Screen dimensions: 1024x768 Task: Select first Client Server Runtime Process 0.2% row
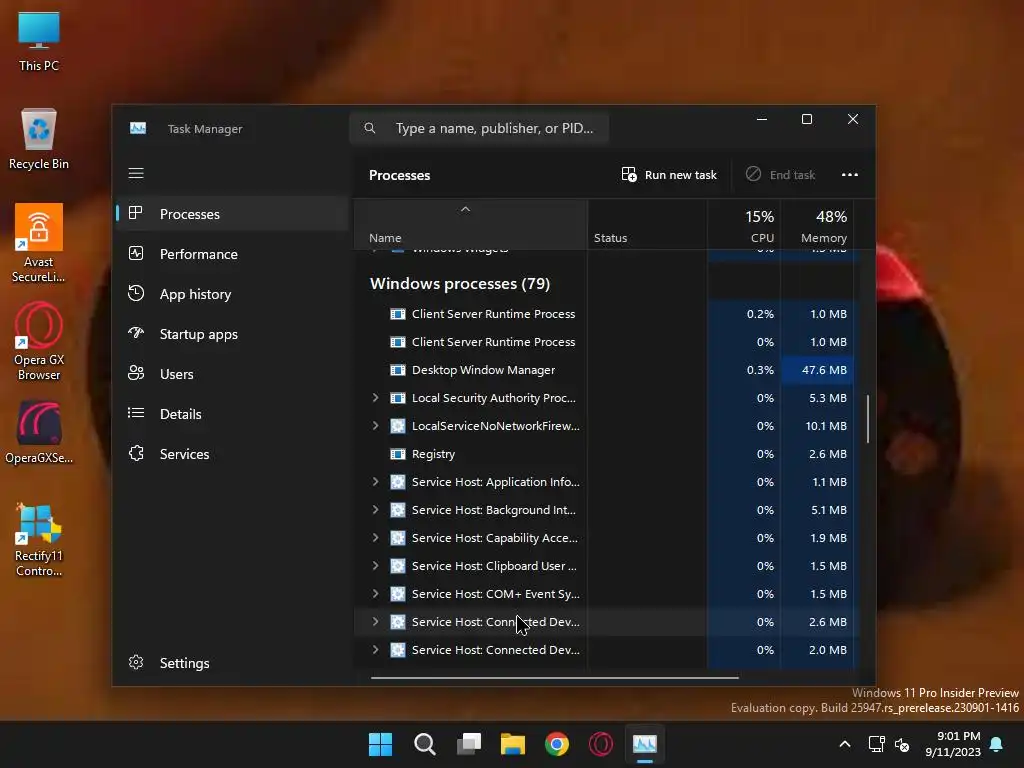point(605,314)
